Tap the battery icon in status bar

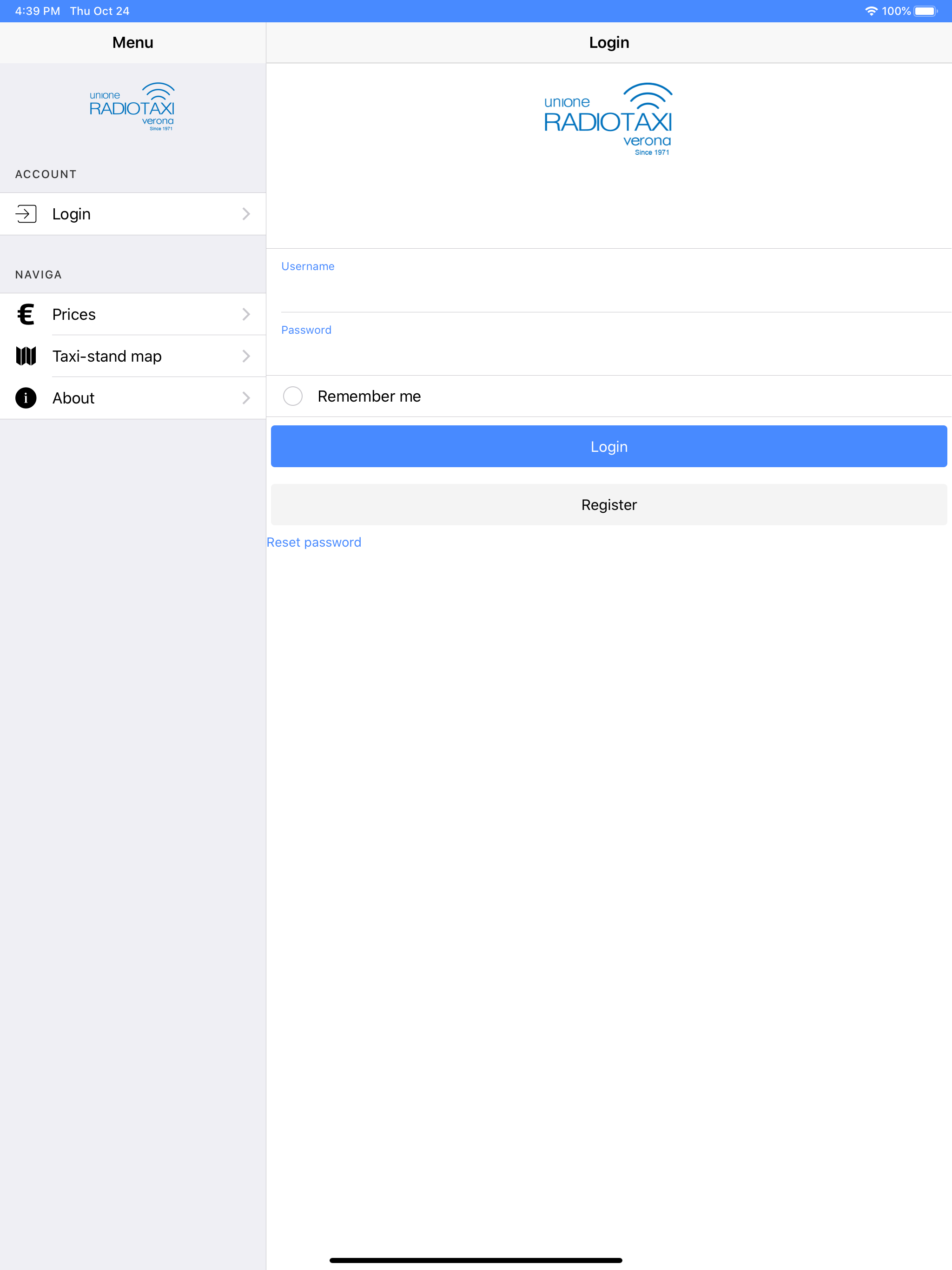coord(926,11)
